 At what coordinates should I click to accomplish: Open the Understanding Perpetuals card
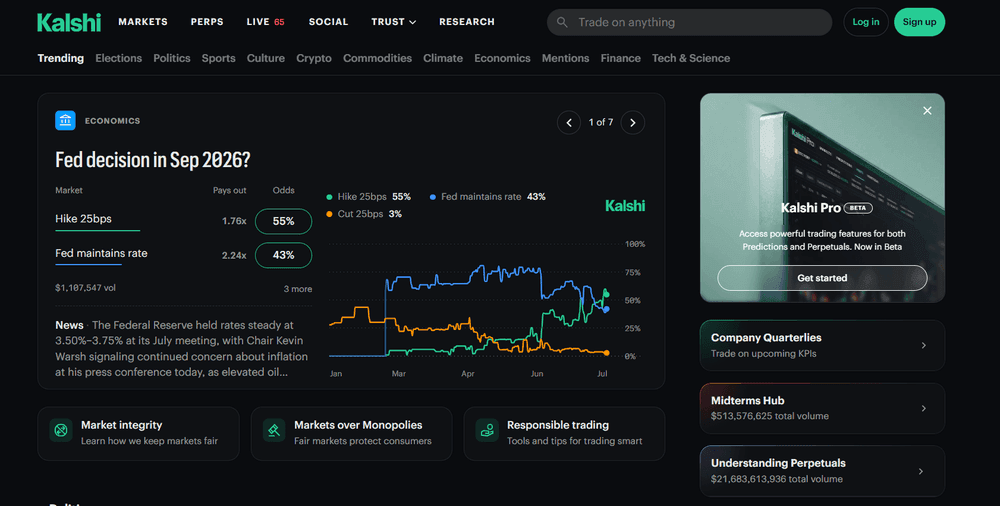[822, 472]
